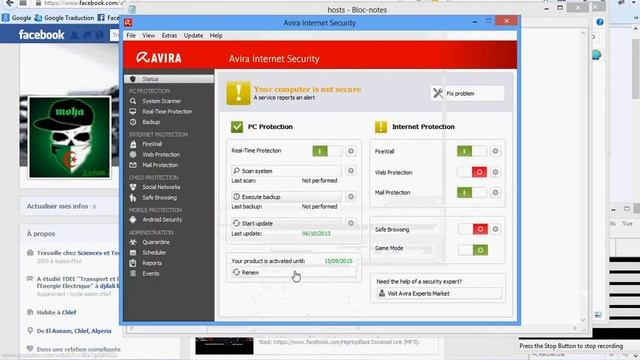Select Scheduler label in the sidebar
Screen dimensions: 640x360
point(154,253)
